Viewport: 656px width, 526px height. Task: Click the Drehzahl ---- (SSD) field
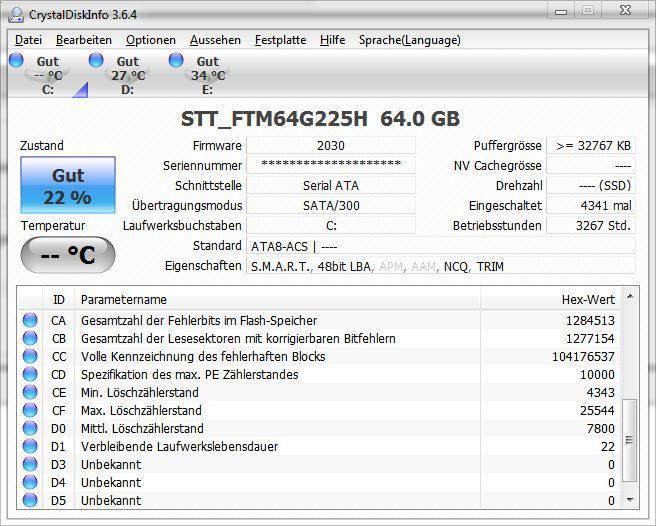pos(591,185)
